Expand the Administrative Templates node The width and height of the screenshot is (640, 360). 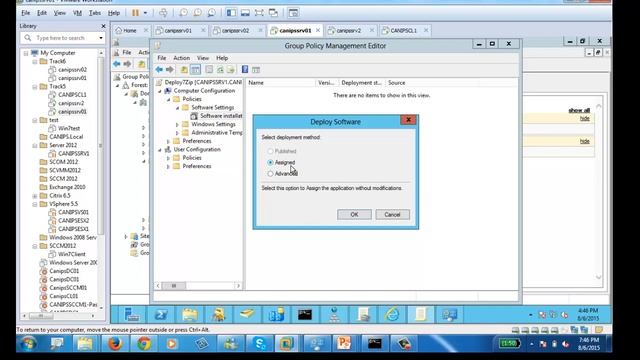[177, 133]
